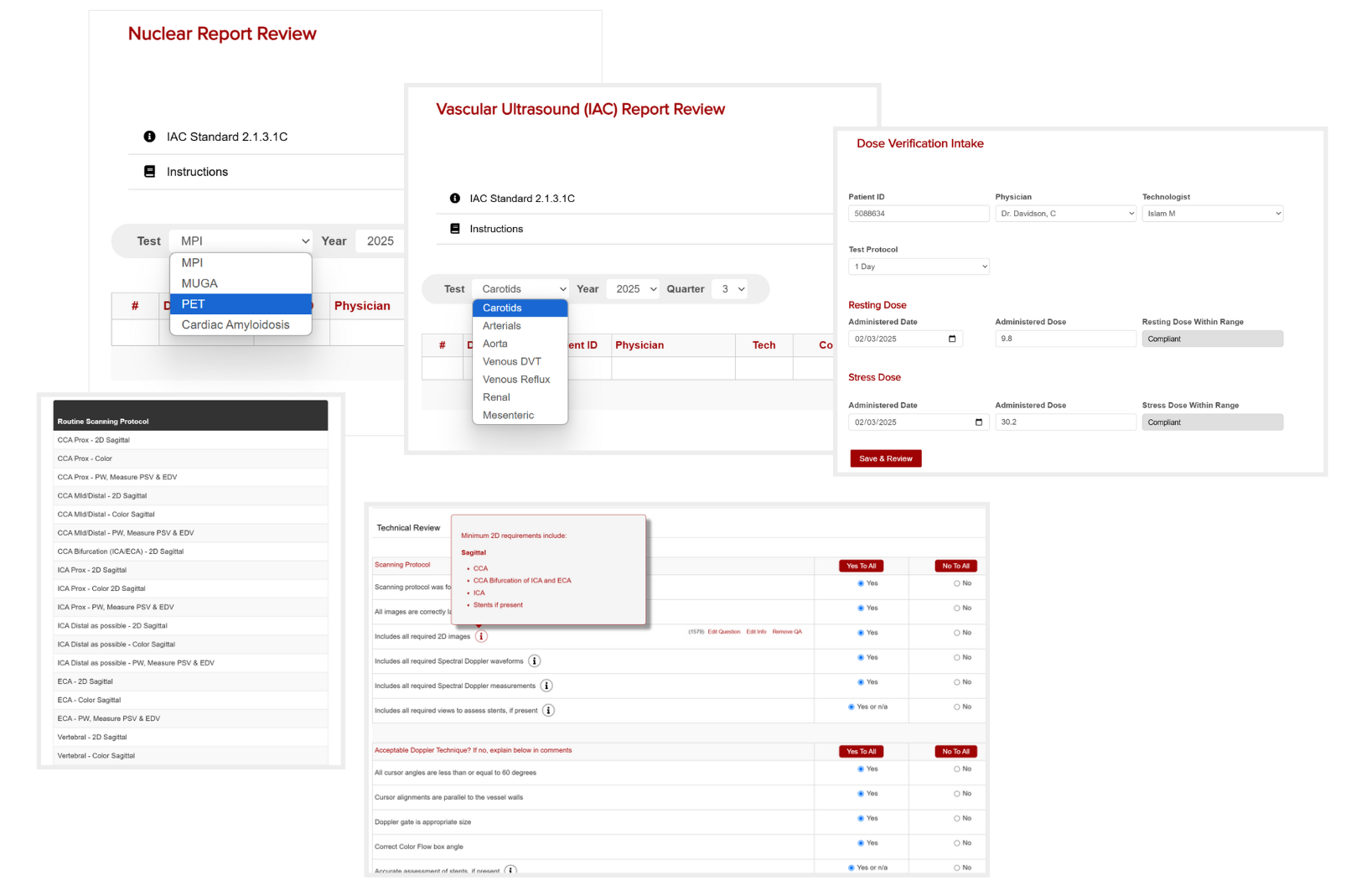1346x896 pixels.
Task: Click the Remove QA link
Action: [787, 632]
